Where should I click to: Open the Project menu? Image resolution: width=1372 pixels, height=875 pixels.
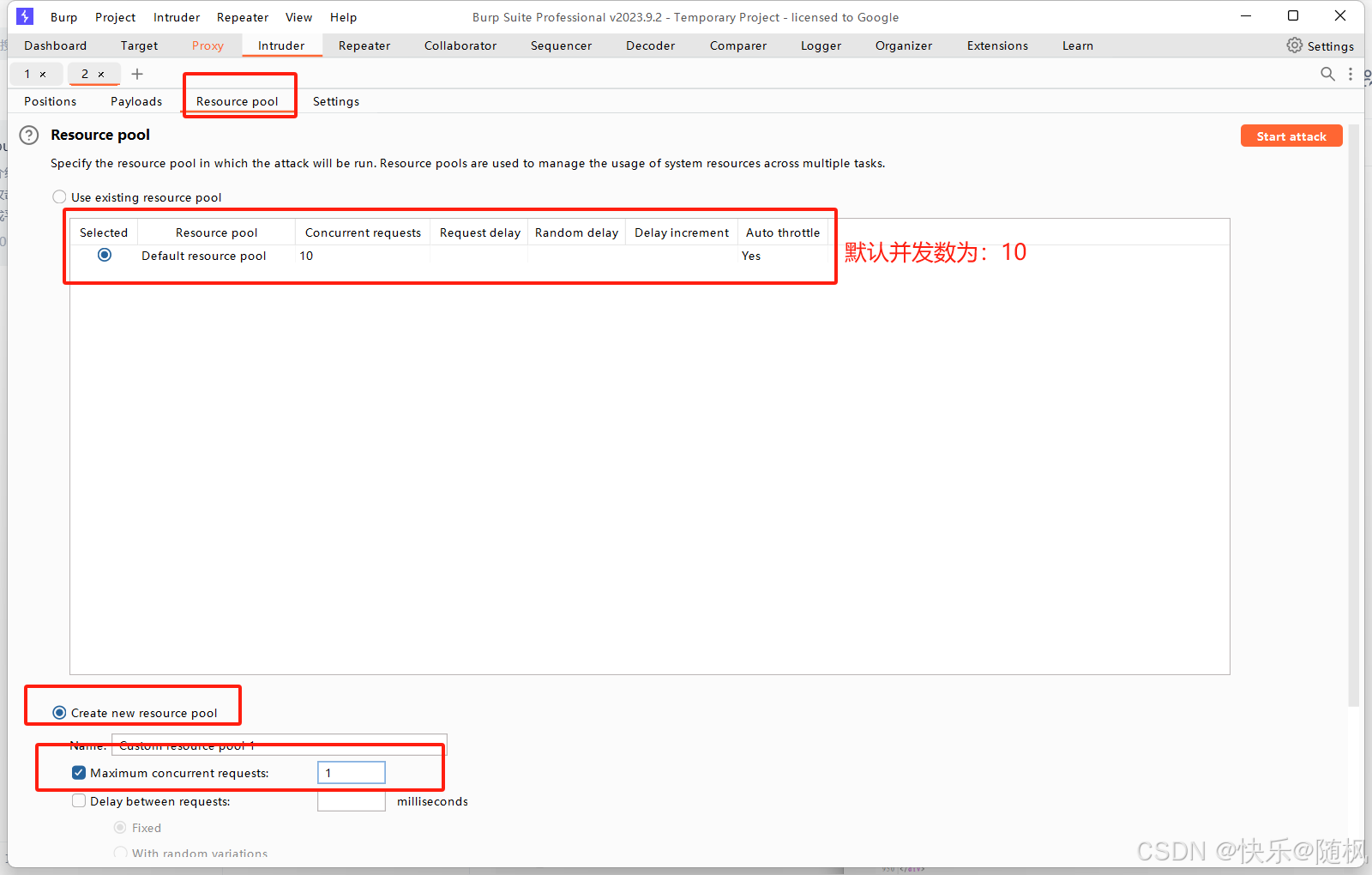(115, 17)
